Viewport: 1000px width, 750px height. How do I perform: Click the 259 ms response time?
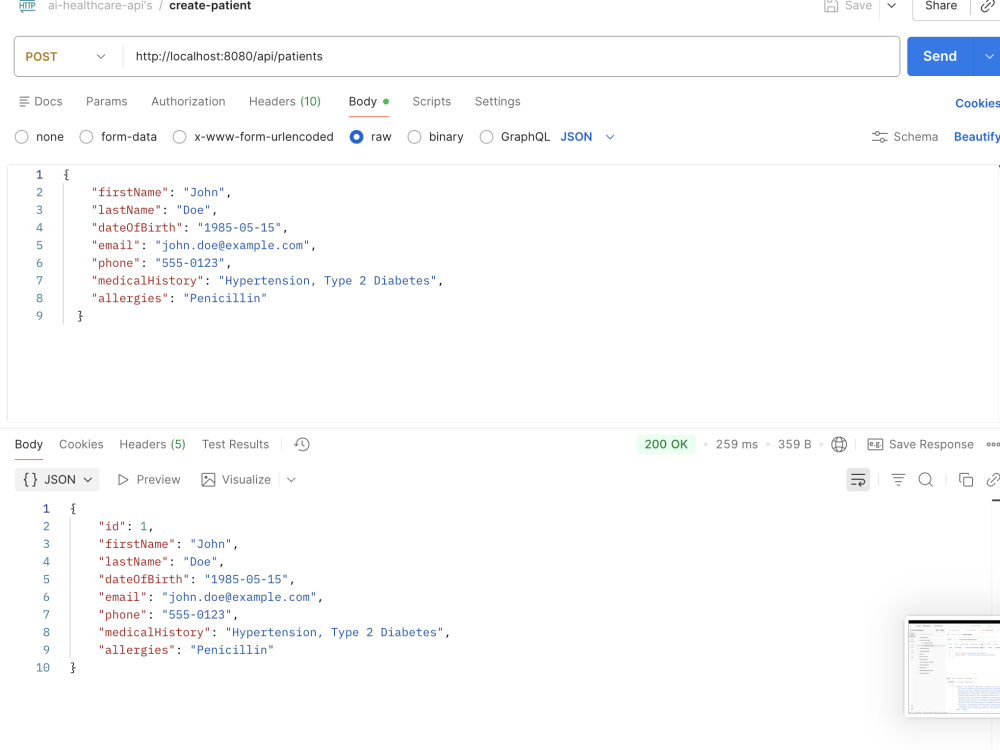(x=737, y=445)
